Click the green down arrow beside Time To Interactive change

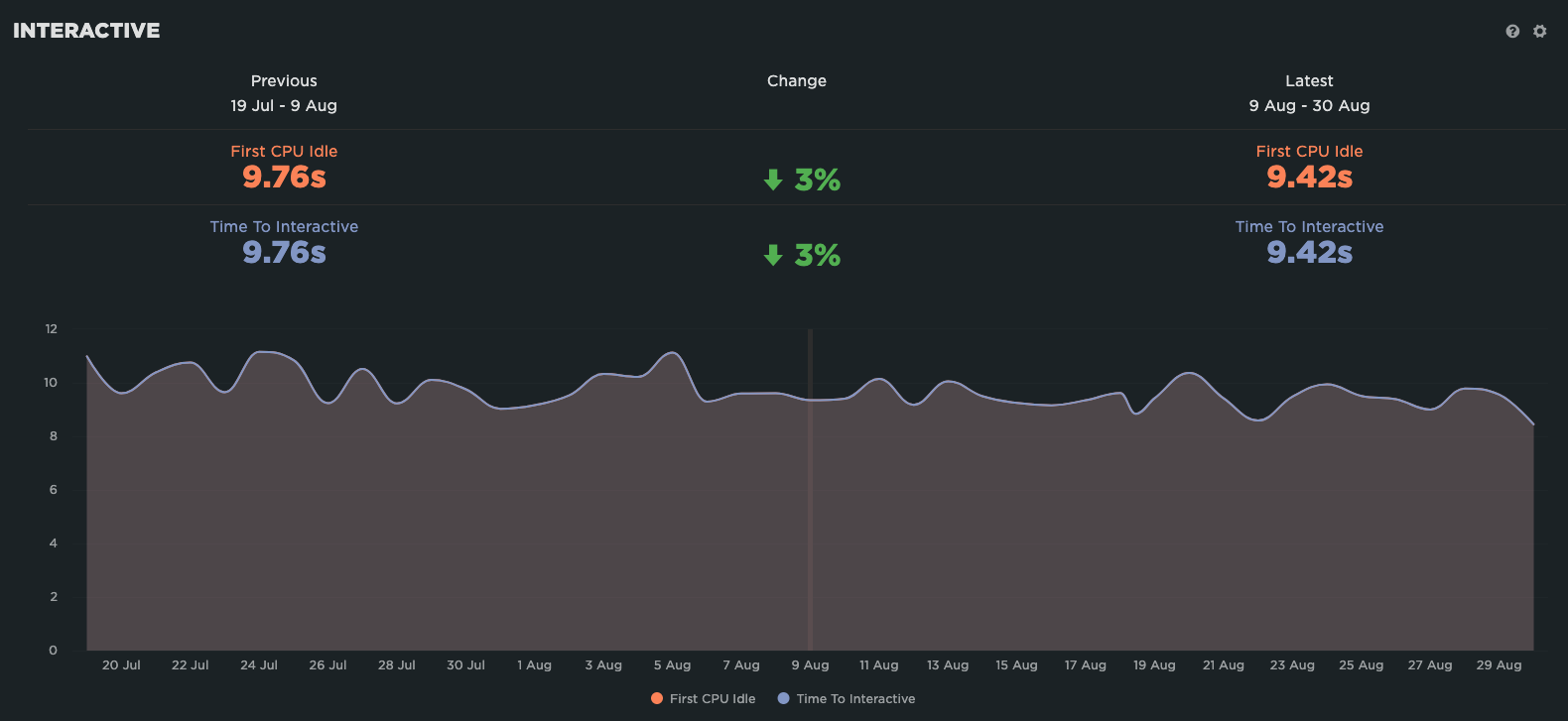click(773, 256)
